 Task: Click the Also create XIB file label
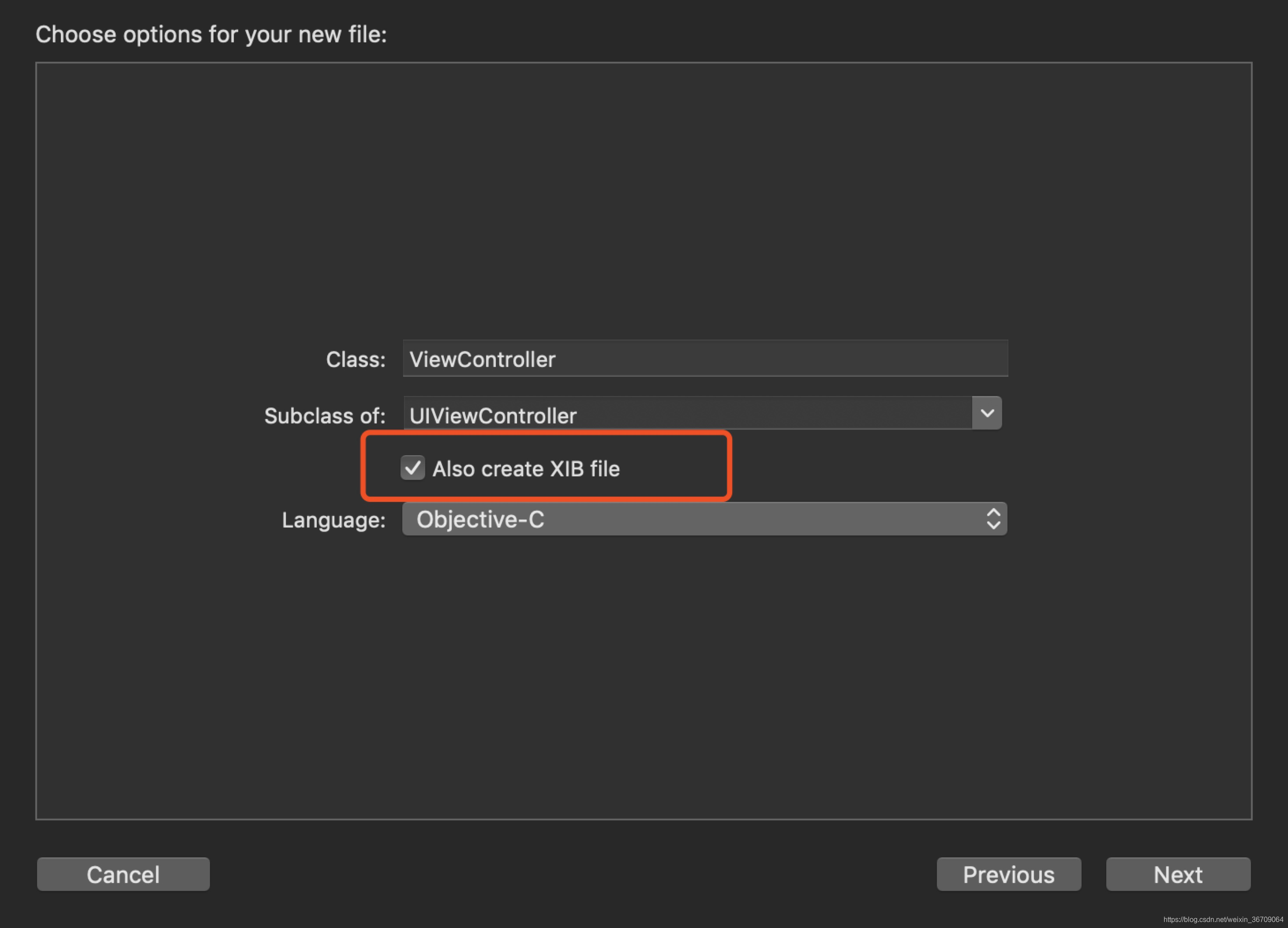click(526, 469)
